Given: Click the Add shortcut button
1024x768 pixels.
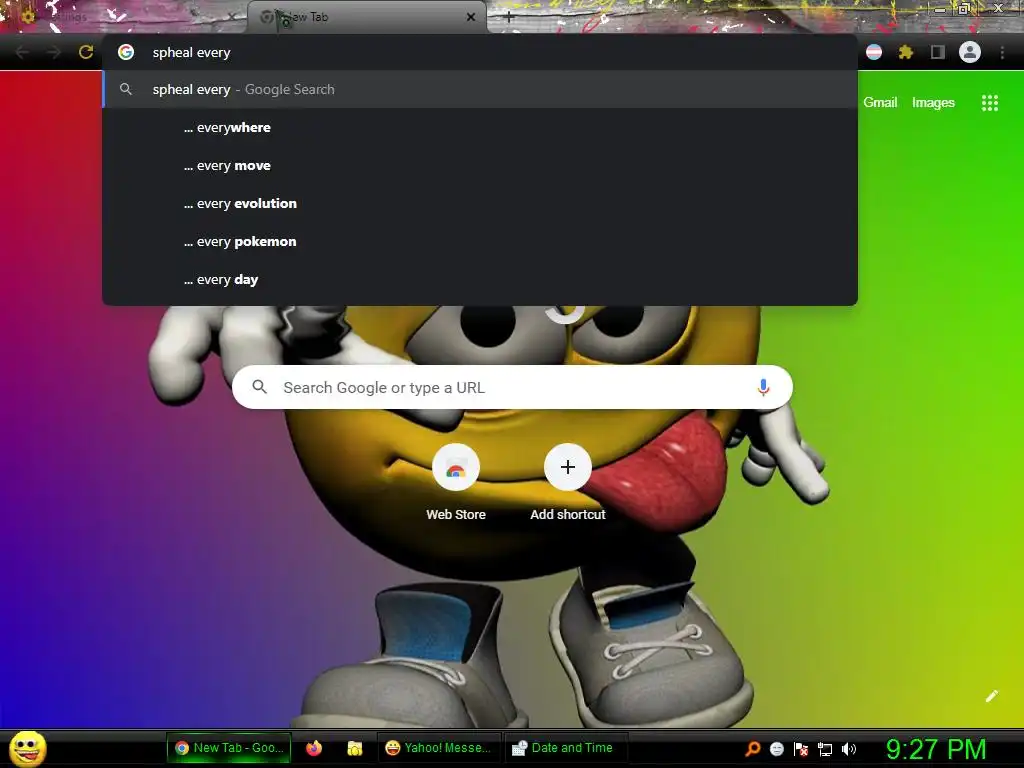Looking at the screenshot, I should click(568, 483).
